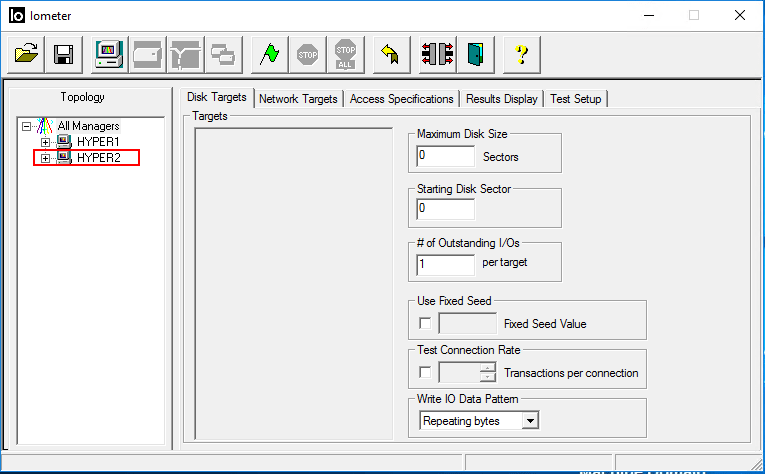
Task: Click the new disk worker icon
Action: click(x=147, y=54)
